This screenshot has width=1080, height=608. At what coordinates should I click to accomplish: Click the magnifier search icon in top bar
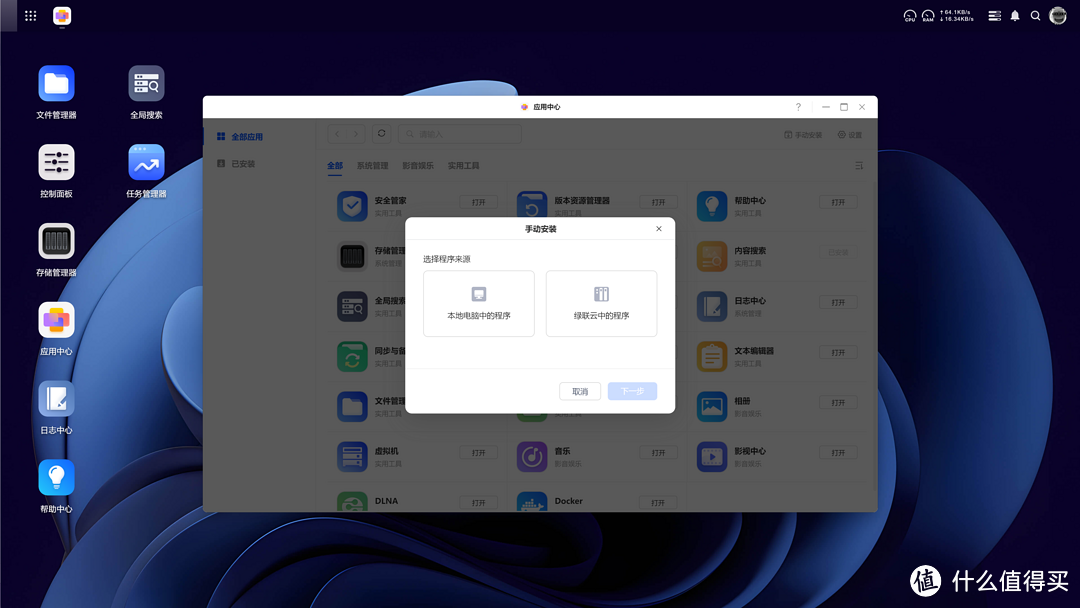[1036, 16]
